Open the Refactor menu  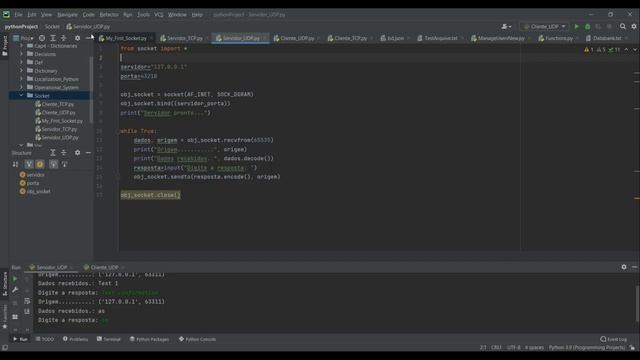coord(109,15)
